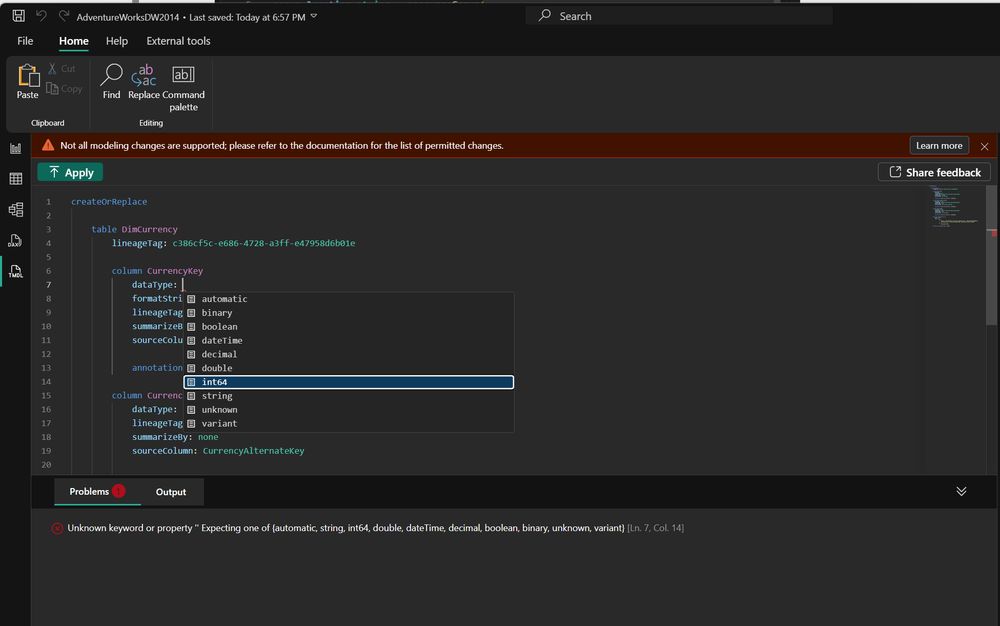
Task: Select decimal from autocomplete list
Action: pos(348,354)
